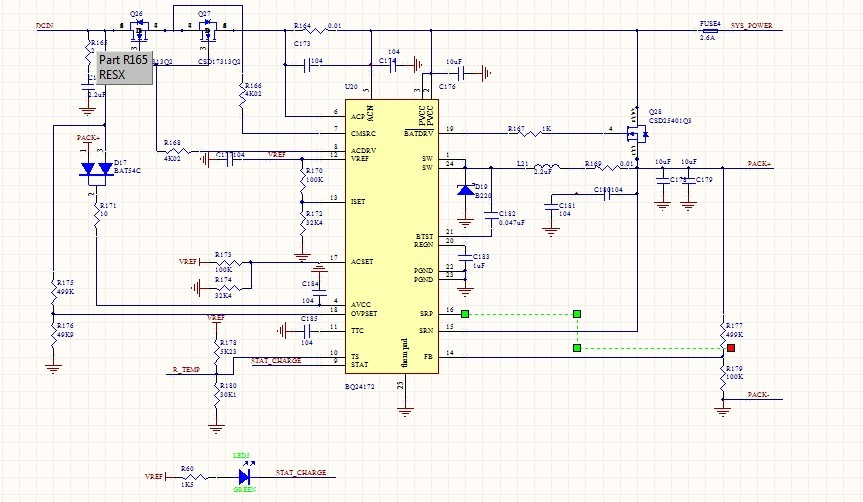
Task: Click the red handle near R177
Action: (731, 348)
